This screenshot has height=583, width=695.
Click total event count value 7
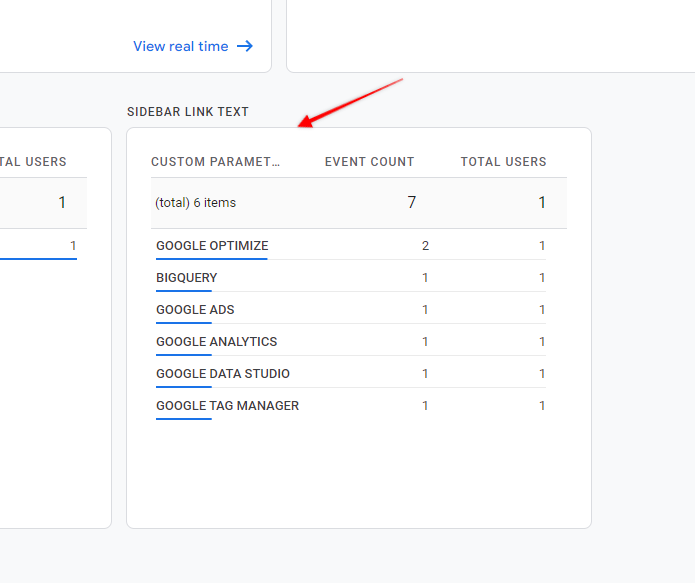[411, 202]
